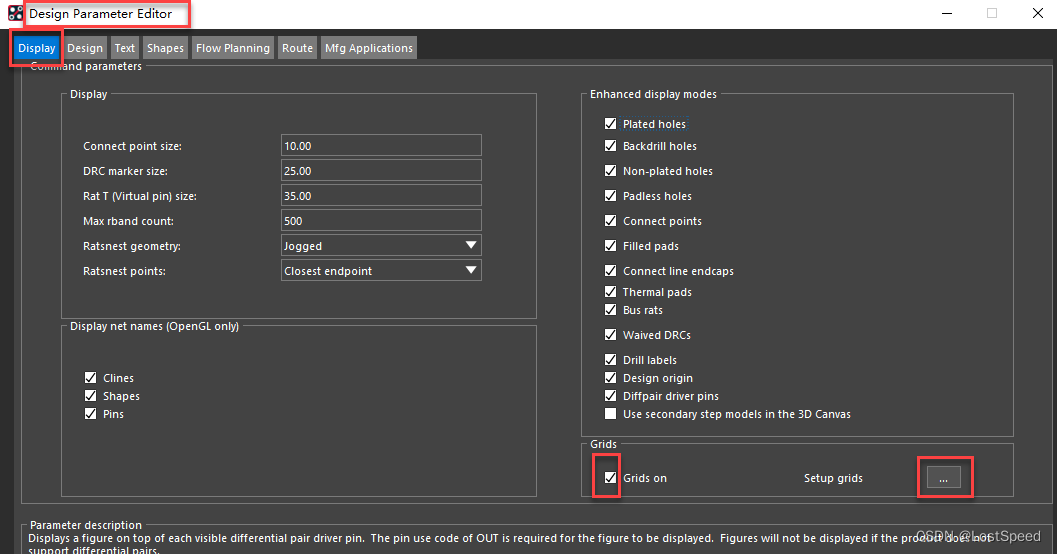Screen dimensions: 1057x554
Task: Open the Mfg Applications tab
Action: point(369,48)
